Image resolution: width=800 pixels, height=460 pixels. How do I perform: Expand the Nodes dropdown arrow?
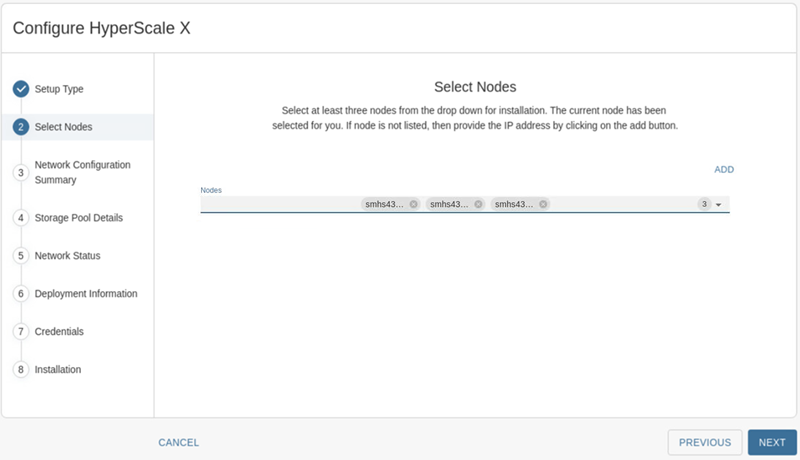[x=719, y=205]
